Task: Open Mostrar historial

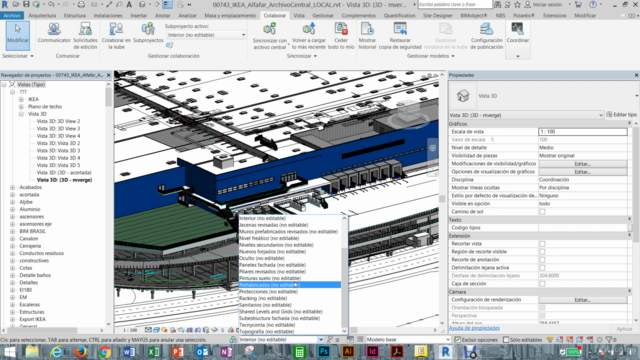Action: (367, 36)
